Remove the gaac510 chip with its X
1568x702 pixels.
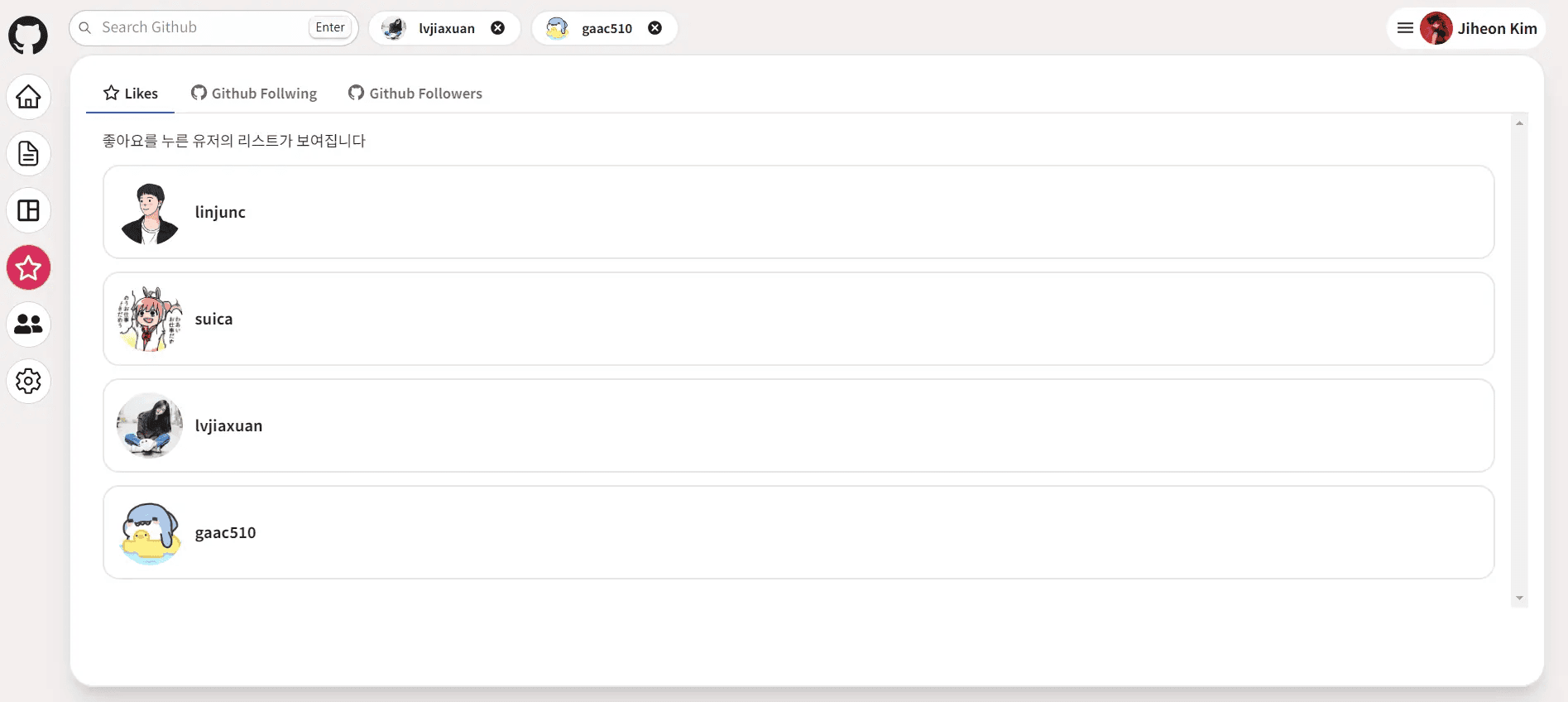(655, 27)
